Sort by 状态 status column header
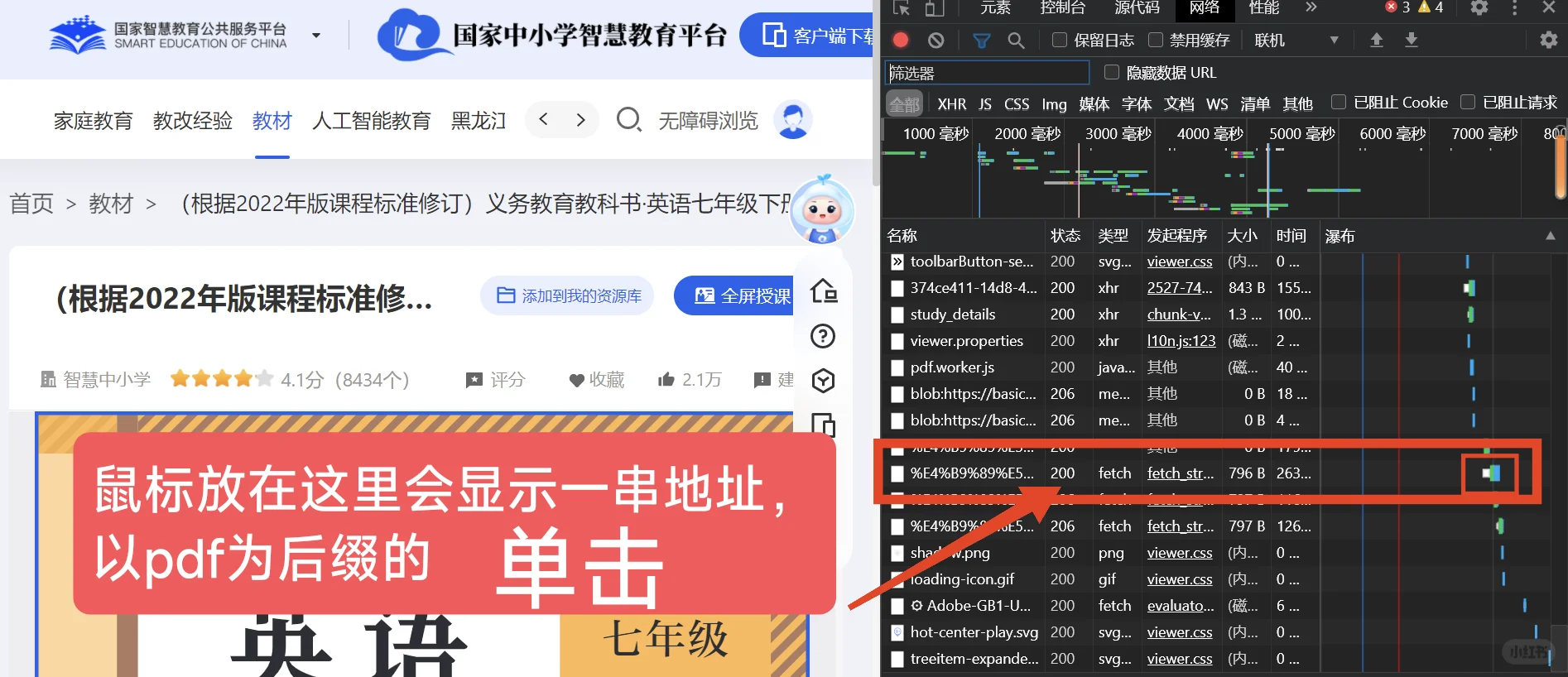 point(1065,236)
